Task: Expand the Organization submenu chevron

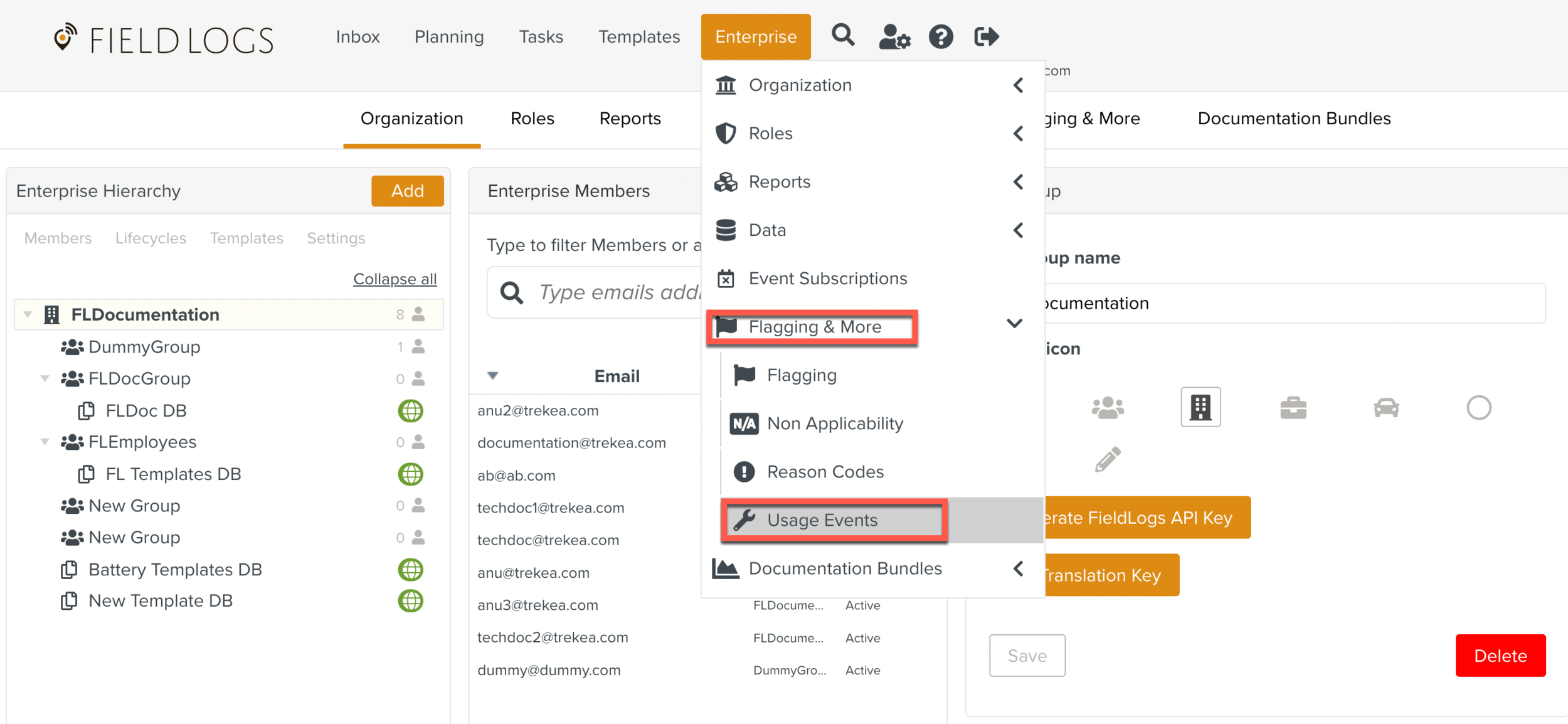Action: tap(1018, 85)
